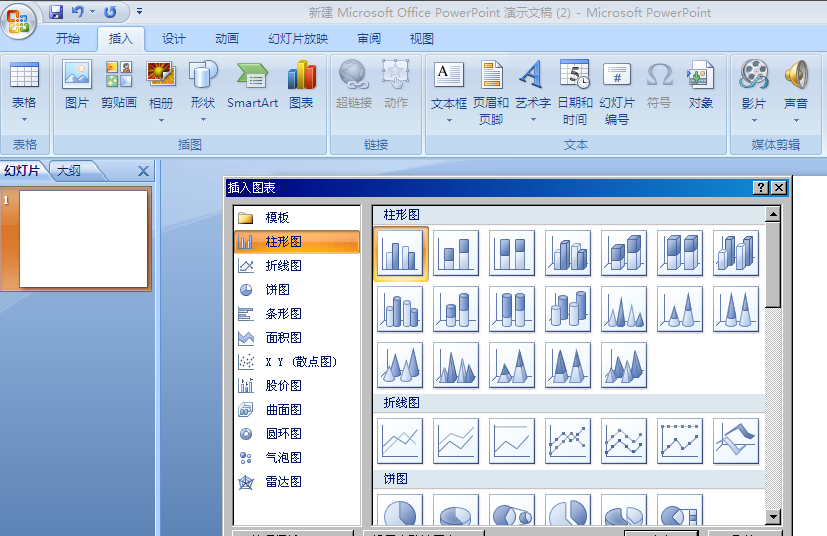This screenshot has height=536, width=827.
Task: Pick the 3-D line chart thumbnail
Action: pos(736,441)
